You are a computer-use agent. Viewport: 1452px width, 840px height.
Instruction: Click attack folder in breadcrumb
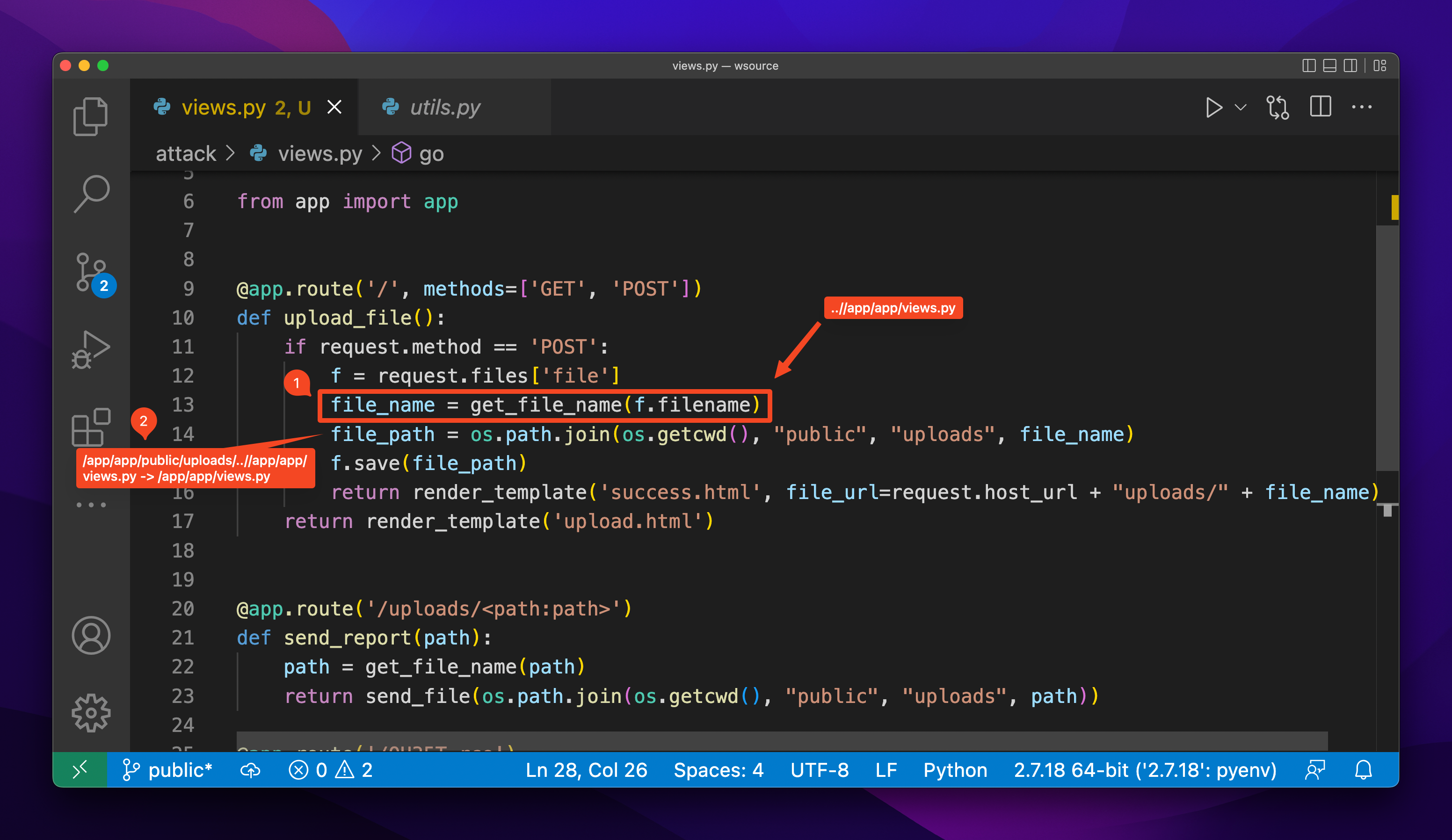[x=186, y=154]
